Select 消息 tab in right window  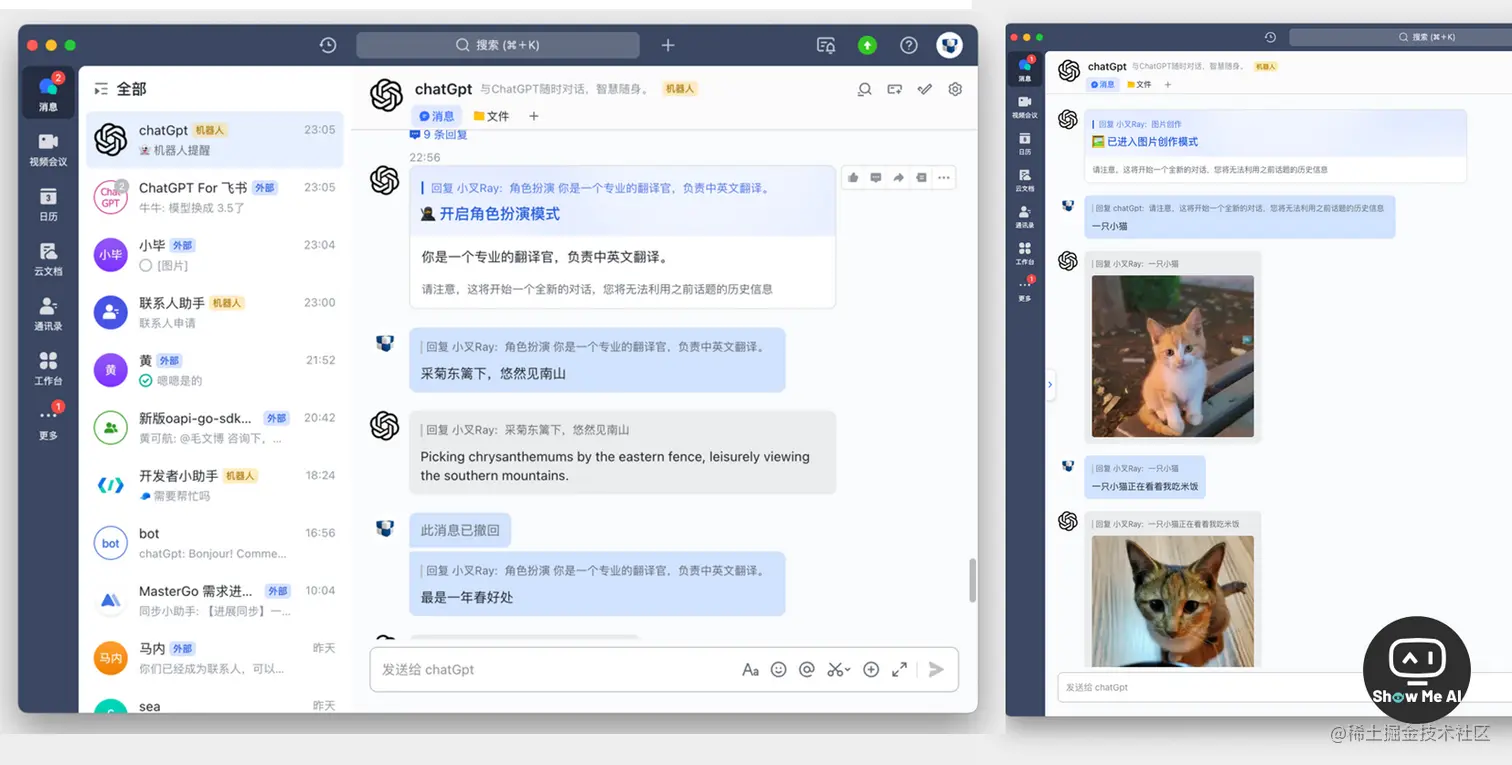tap(1102, 85)
